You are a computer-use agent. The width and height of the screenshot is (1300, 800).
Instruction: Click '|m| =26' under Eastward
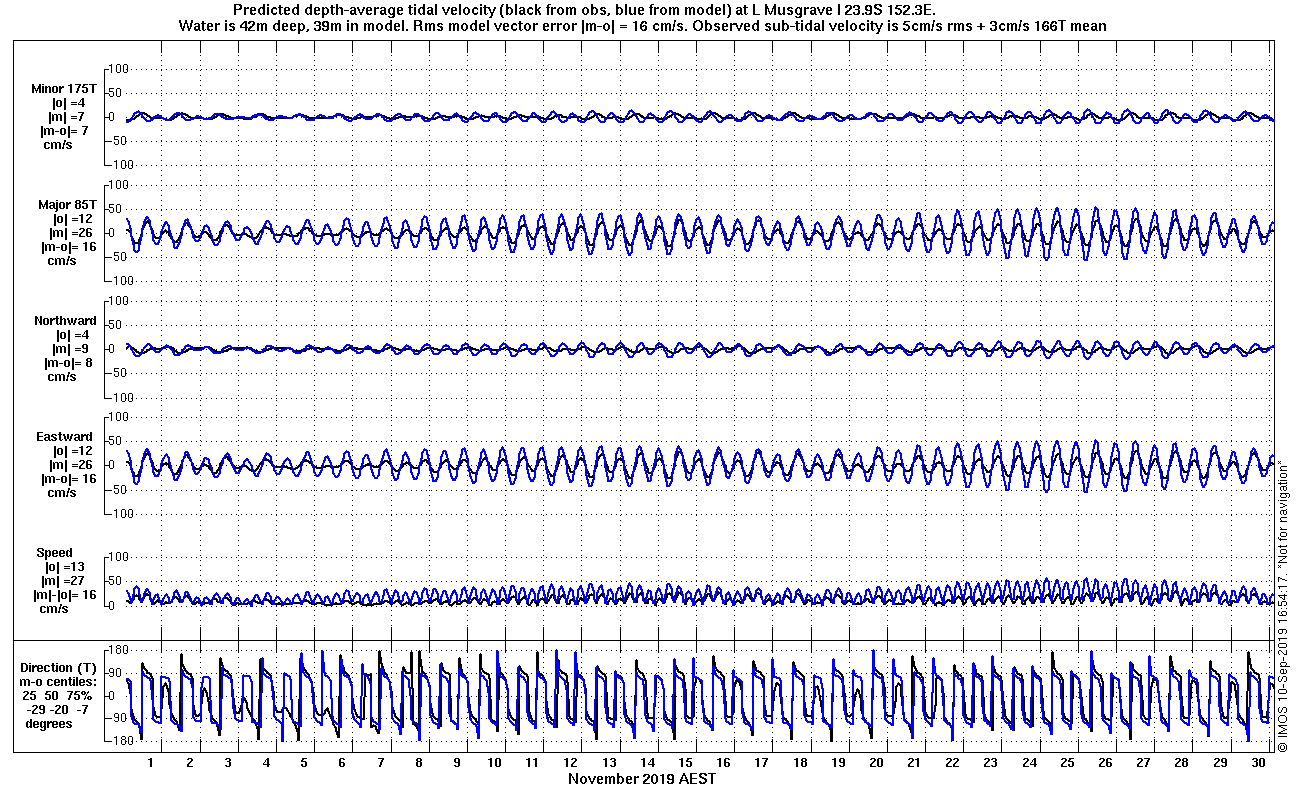click(x=73, y=465)
